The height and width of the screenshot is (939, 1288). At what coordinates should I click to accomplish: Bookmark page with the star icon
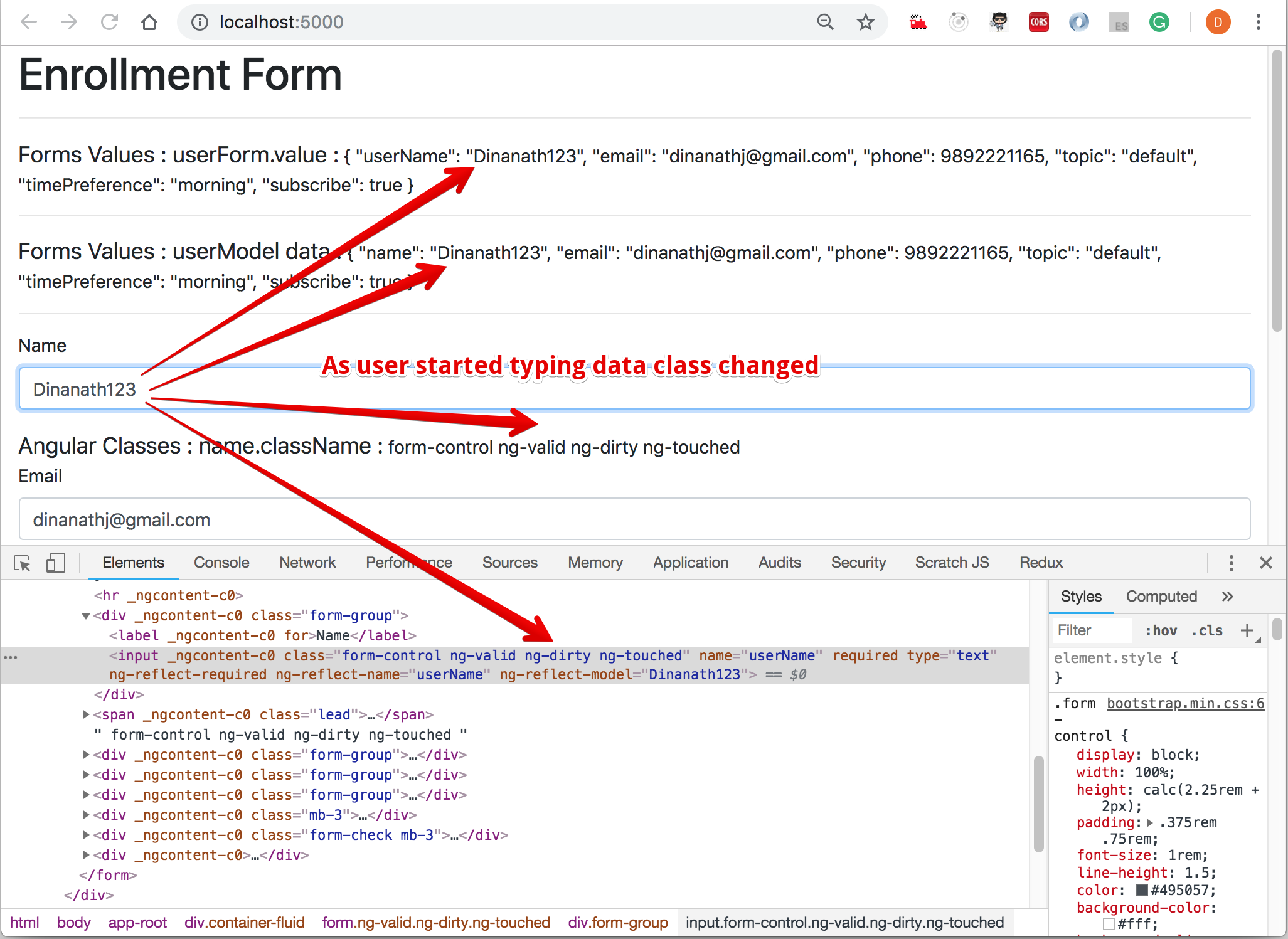click(x=866, y=23)
